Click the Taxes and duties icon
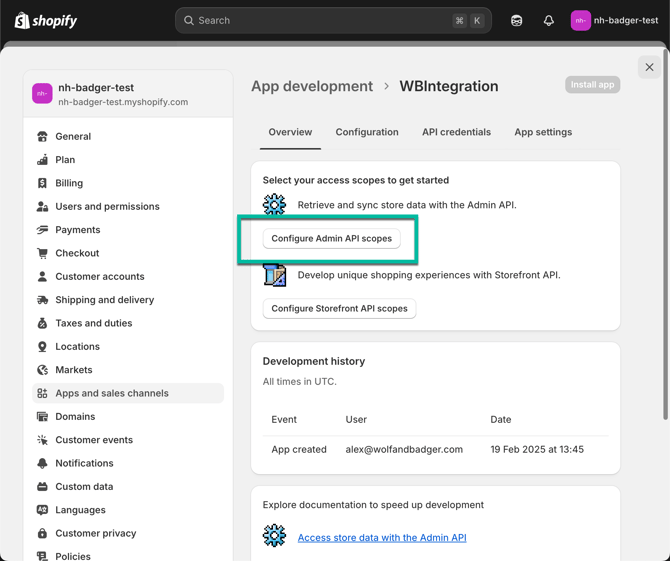The height and width of the screenshot is (561, 670). click(x=42, y=323)
